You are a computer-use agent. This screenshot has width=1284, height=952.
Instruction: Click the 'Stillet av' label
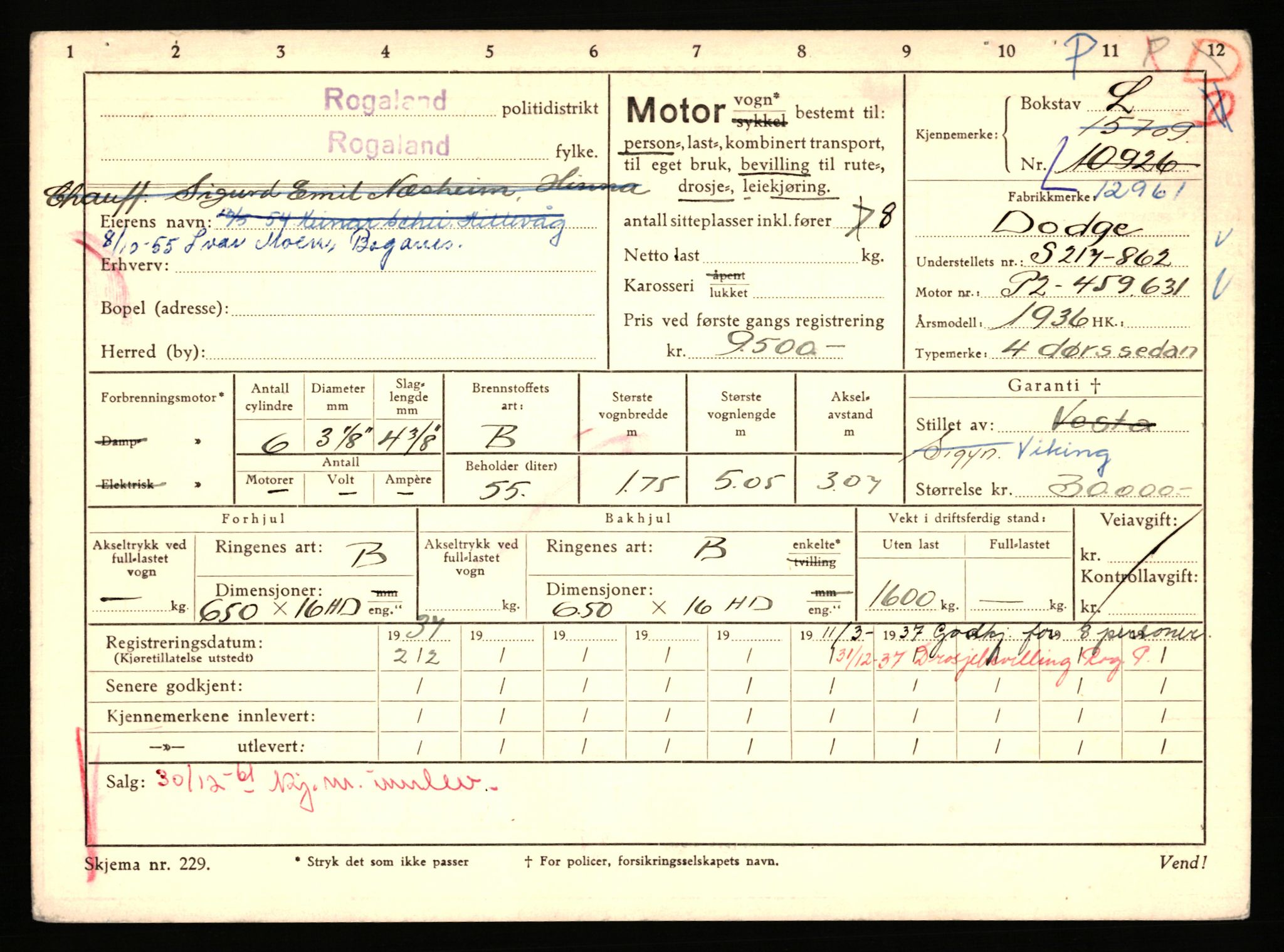click(x=955, y=425)
